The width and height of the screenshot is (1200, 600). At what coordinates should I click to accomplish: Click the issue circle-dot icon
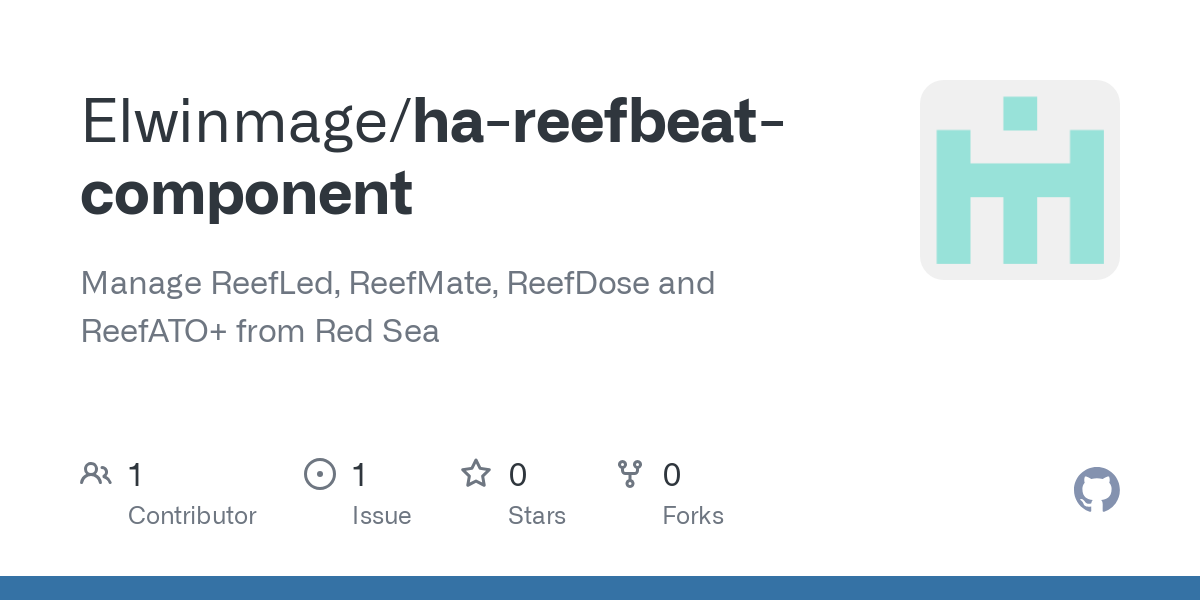pyautogui.click(x=320, y=474)
